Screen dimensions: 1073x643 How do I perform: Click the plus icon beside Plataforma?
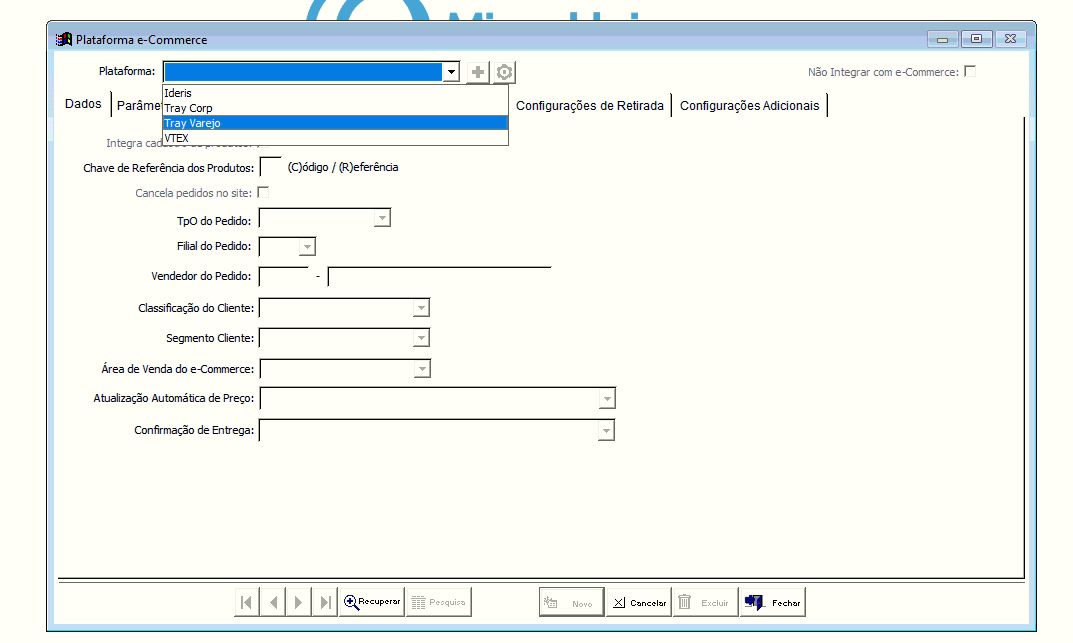click(x=479, y=72)
